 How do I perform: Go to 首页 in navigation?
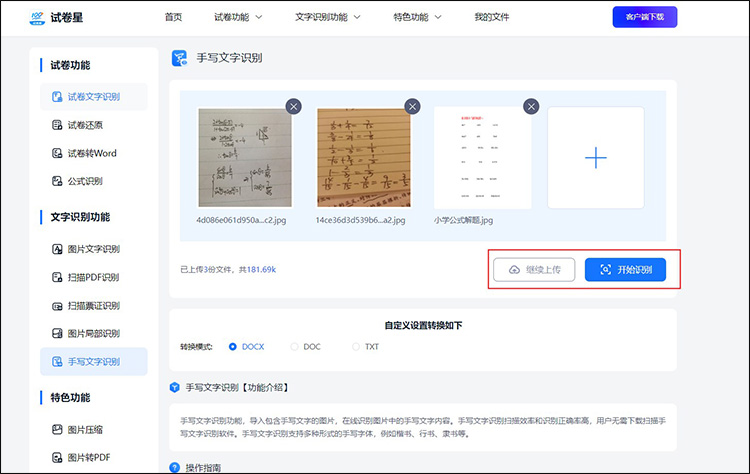click(x=173, y=17)
